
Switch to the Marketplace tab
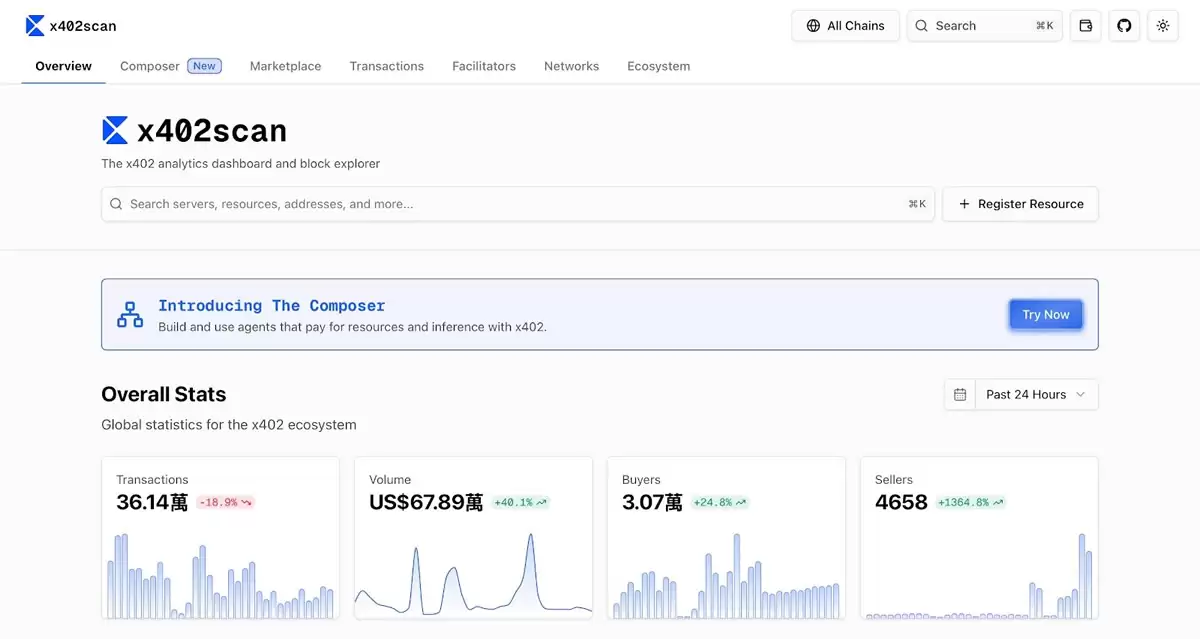(x=285, y=66)
